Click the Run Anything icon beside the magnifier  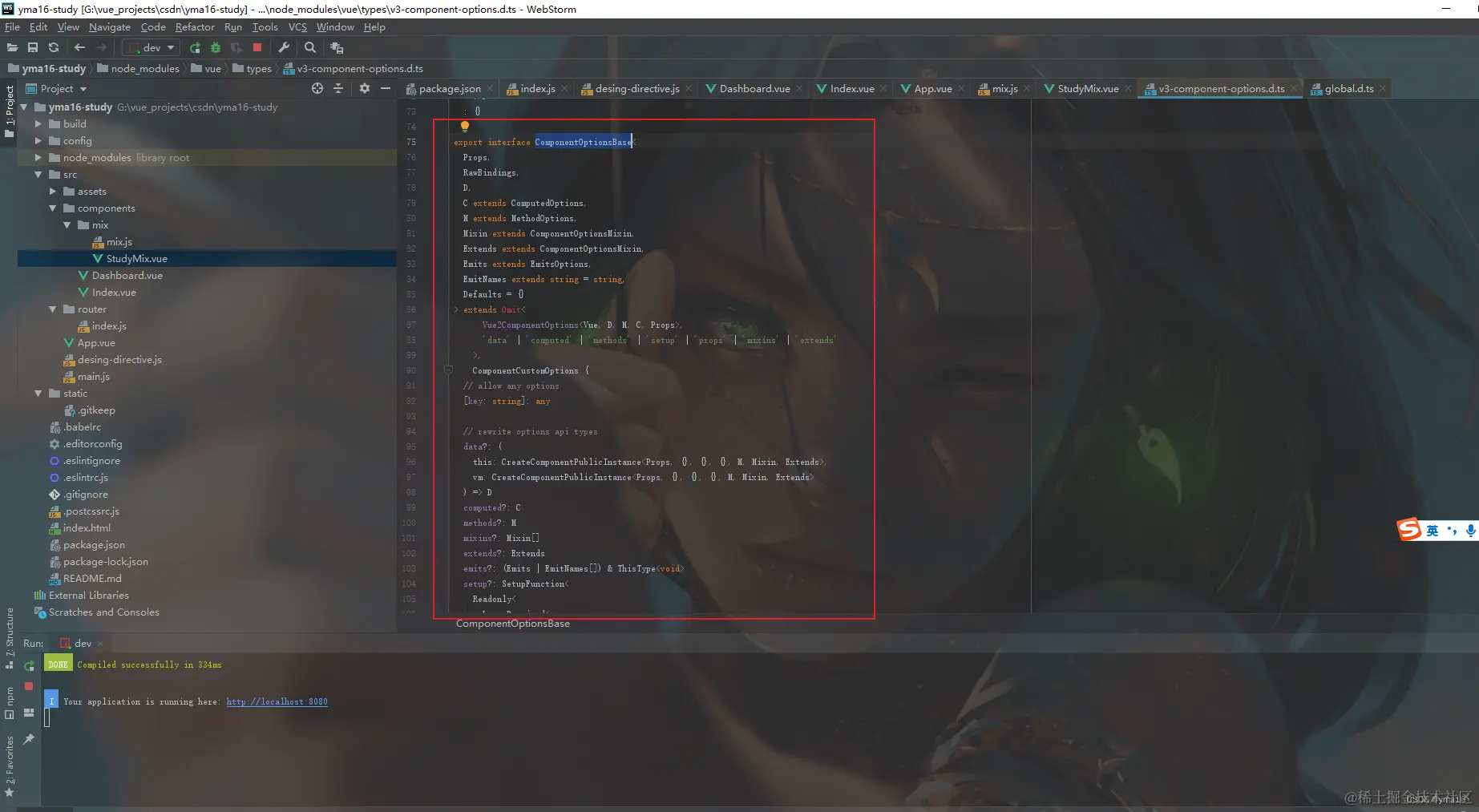(x=337, y=47)
